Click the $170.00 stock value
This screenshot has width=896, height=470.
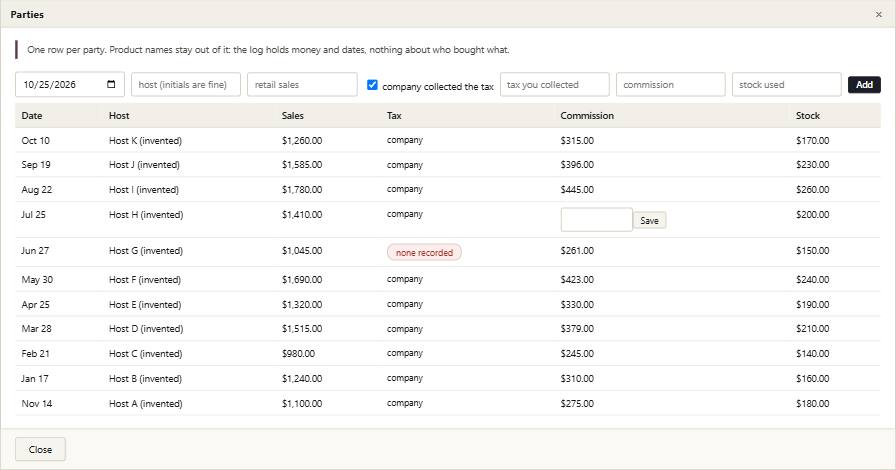pyautogui.click(x=813, y=141)
